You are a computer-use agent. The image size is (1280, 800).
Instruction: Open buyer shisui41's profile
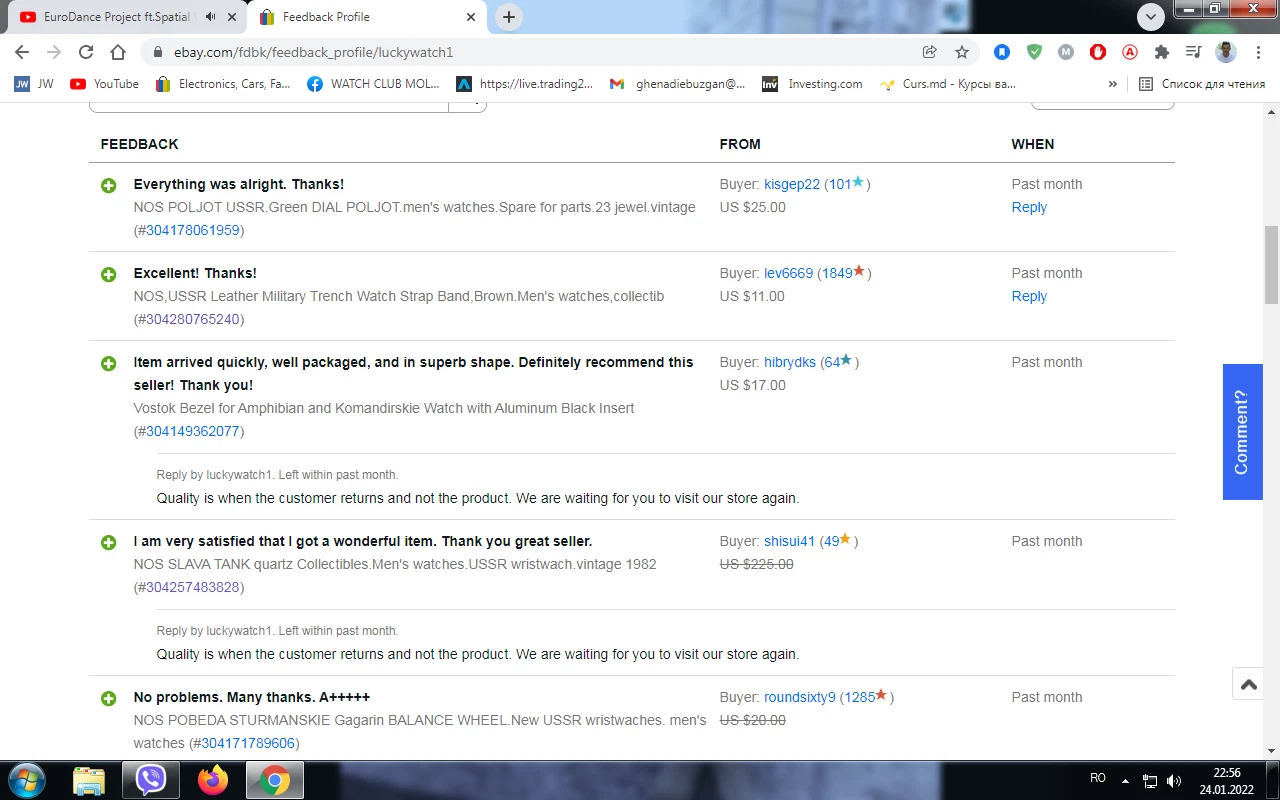click(790, 541)
